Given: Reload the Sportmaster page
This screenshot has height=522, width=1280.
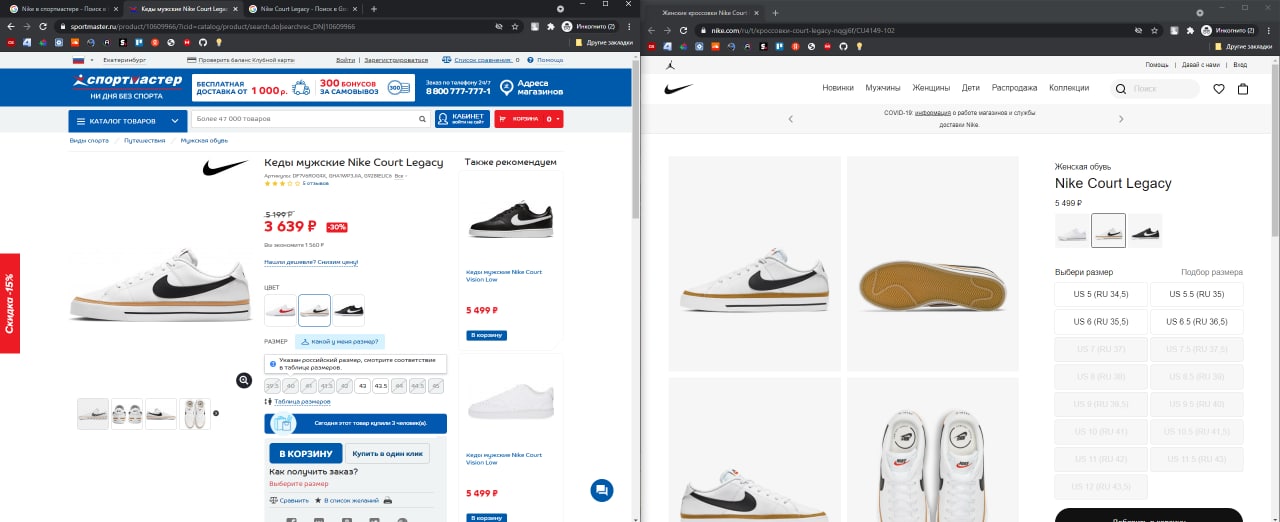Looking at the screenshot, I should click(x=43, y=26).
